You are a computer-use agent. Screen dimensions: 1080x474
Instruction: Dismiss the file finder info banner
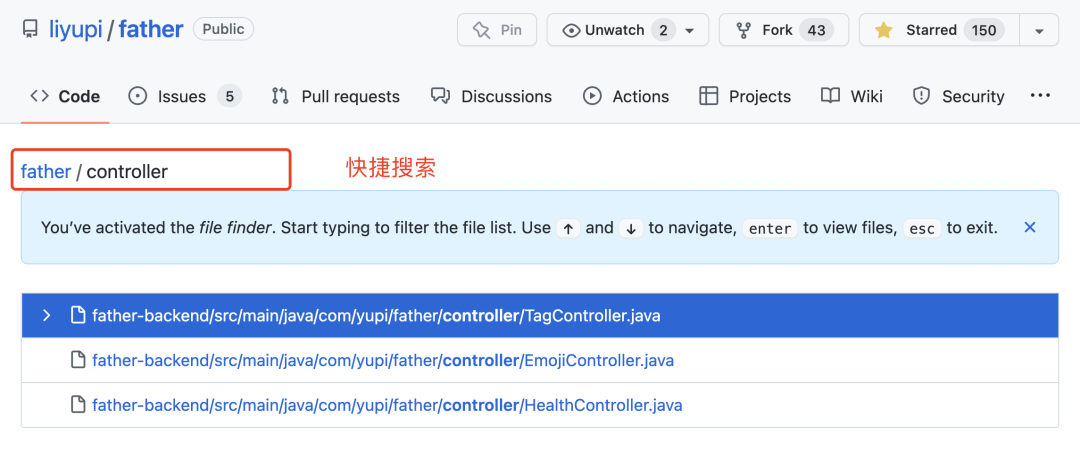pos(1030,227)
